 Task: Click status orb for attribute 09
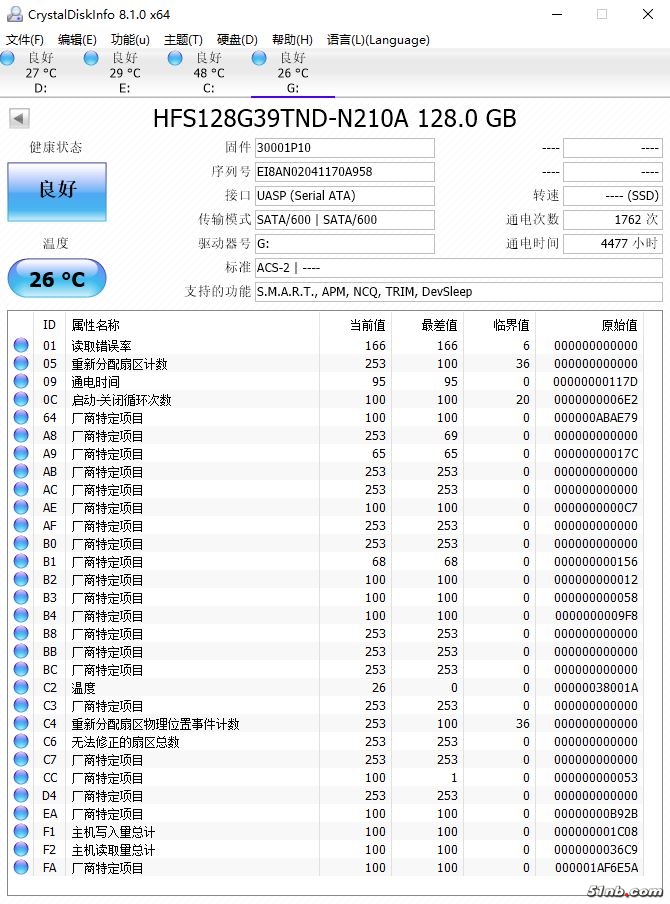tap(21, 381)
